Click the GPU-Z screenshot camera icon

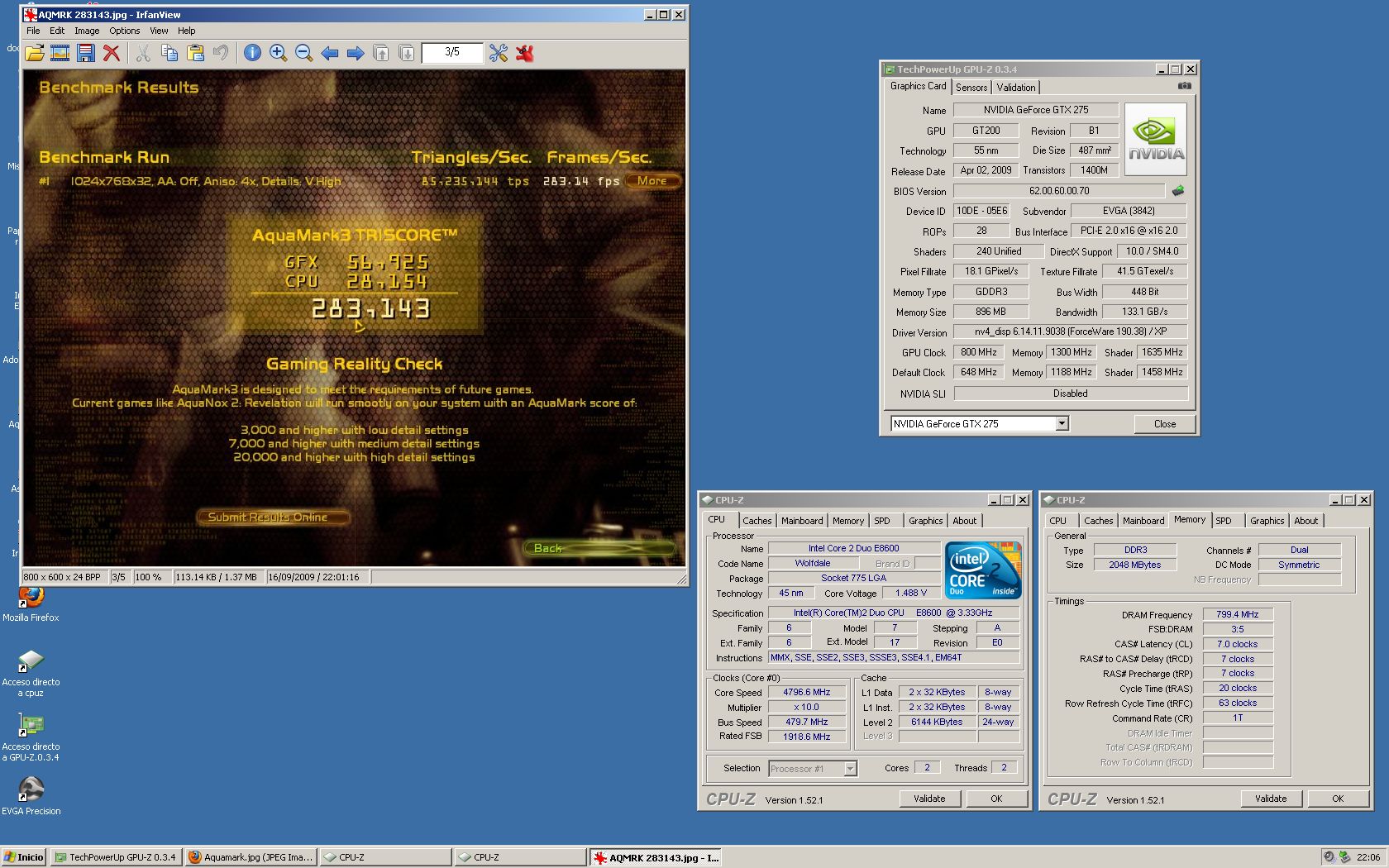tap(1185, 86)
